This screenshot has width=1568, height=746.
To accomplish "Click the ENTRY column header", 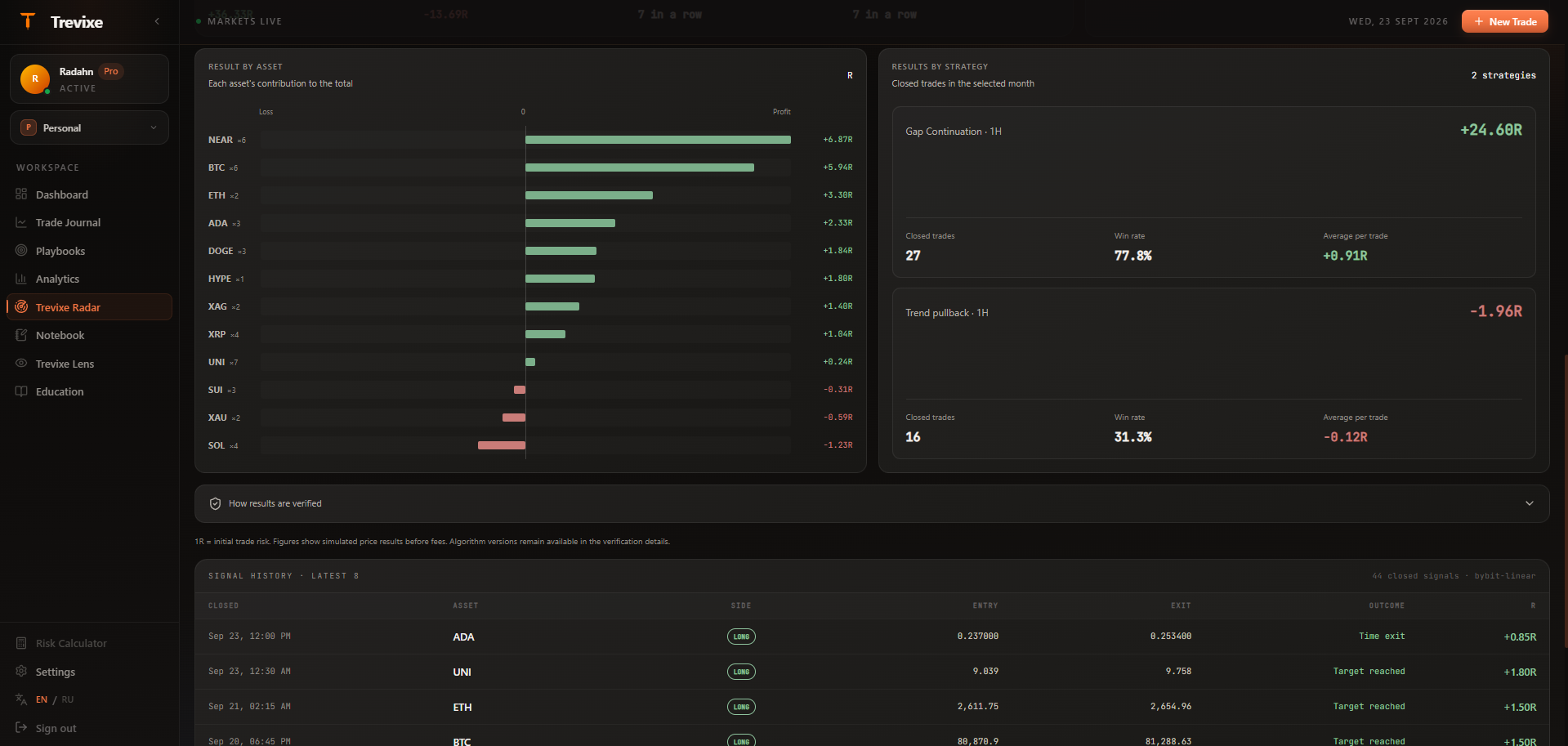I will click(x=985, y=605).
